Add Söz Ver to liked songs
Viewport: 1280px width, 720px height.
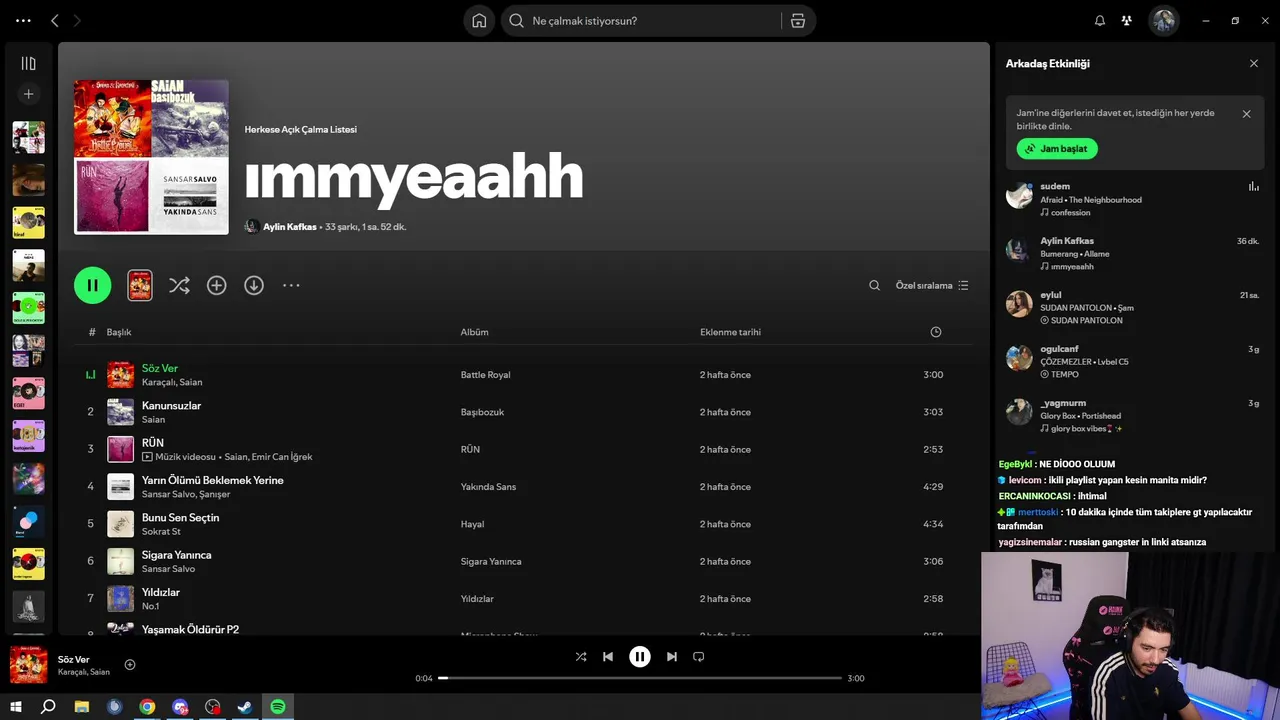[130, 665]
